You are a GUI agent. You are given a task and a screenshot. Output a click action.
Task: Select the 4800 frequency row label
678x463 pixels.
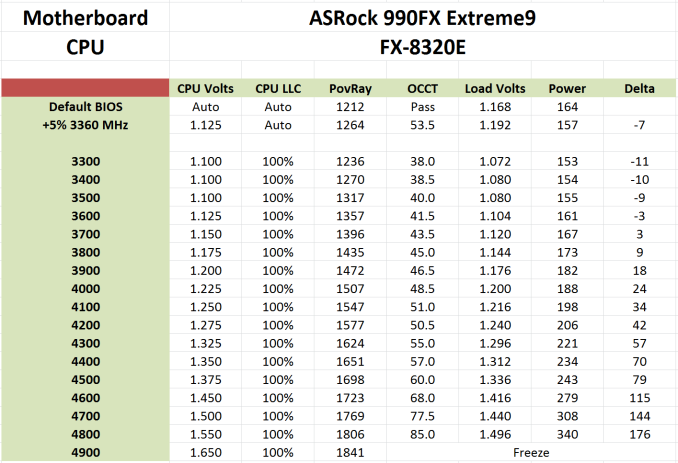[x=85, y=434]
